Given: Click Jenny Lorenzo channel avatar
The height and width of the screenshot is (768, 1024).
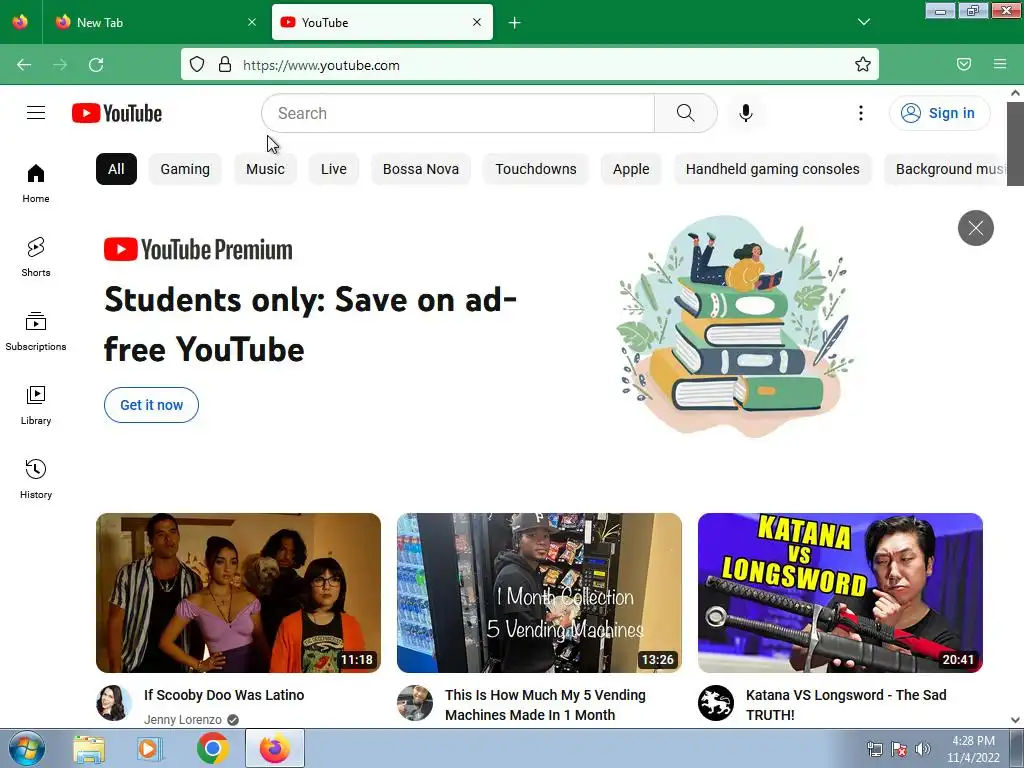Looking at the screenshot, I should [114, 703].
